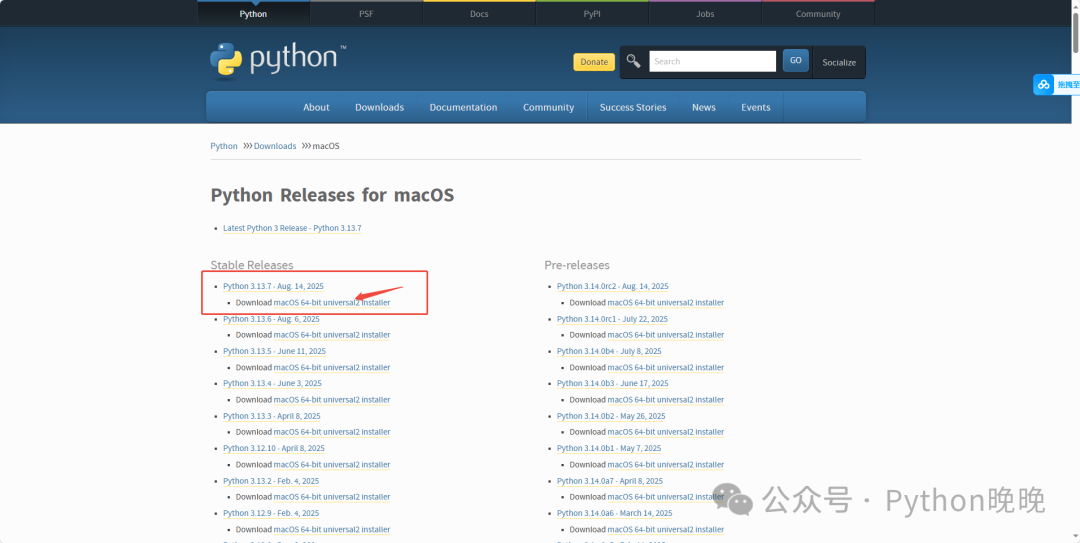Screen dimensions: 1080x543
Task: Open Python 3.14.0b3 - June 17, 2025 pre-release
Action: [613, 383]
